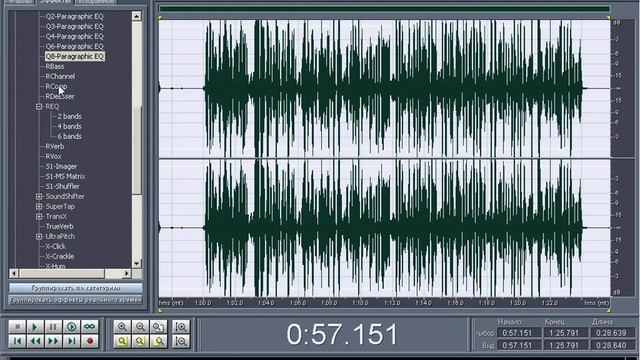
Task: Click the Rewind button
Action: coord(35,341)
